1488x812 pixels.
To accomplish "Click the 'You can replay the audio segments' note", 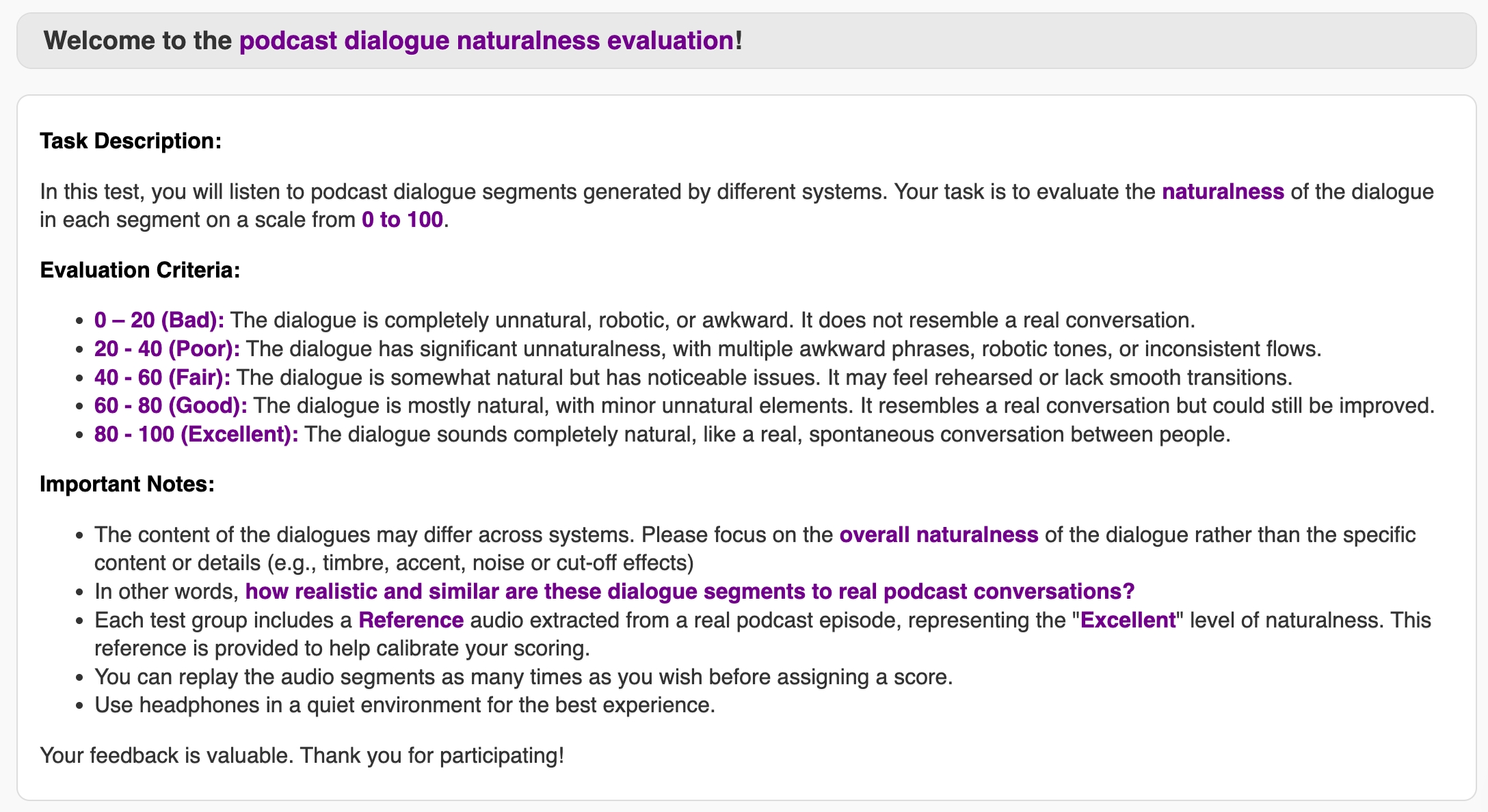I will pyautogui.click(x=523, y=677).
